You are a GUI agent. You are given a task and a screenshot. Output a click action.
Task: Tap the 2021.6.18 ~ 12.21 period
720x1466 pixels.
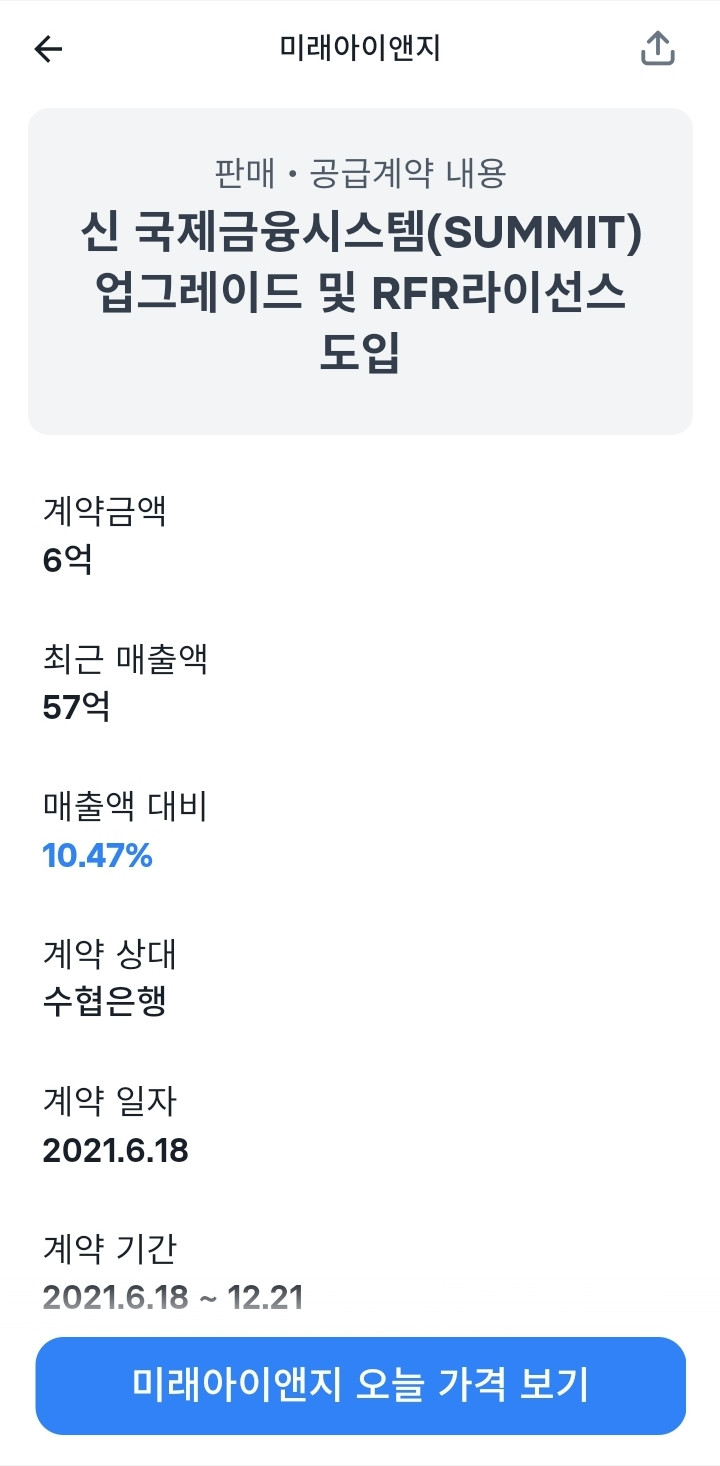point(173,1298)
